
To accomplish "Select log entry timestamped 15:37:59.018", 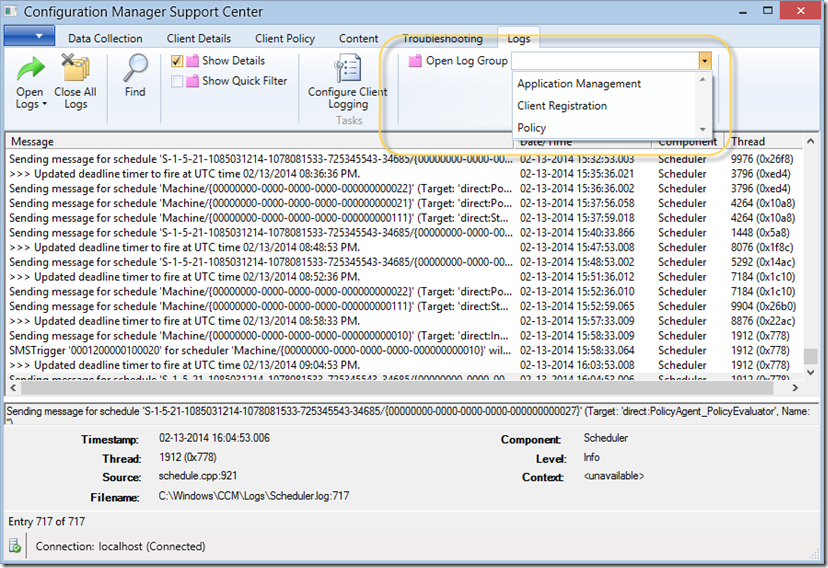I will (x=404, y=218).
